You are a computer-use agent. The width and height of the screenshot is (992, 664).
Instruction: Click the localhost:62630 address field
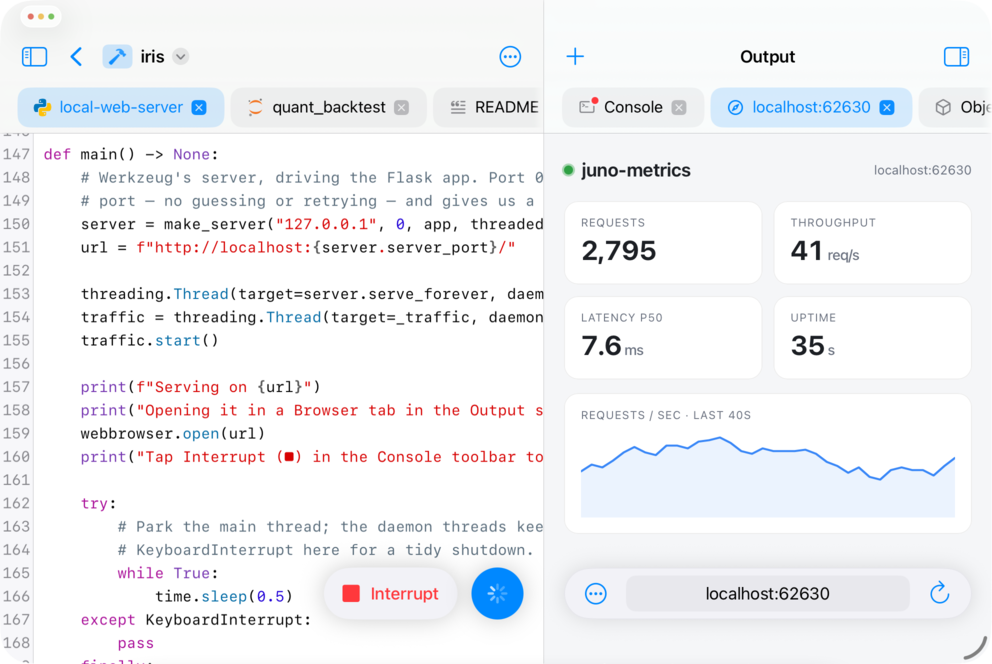(767, 594)
